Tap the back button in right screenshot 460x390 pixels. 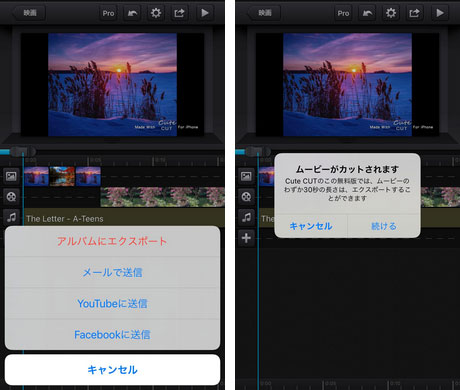(264, 13)
